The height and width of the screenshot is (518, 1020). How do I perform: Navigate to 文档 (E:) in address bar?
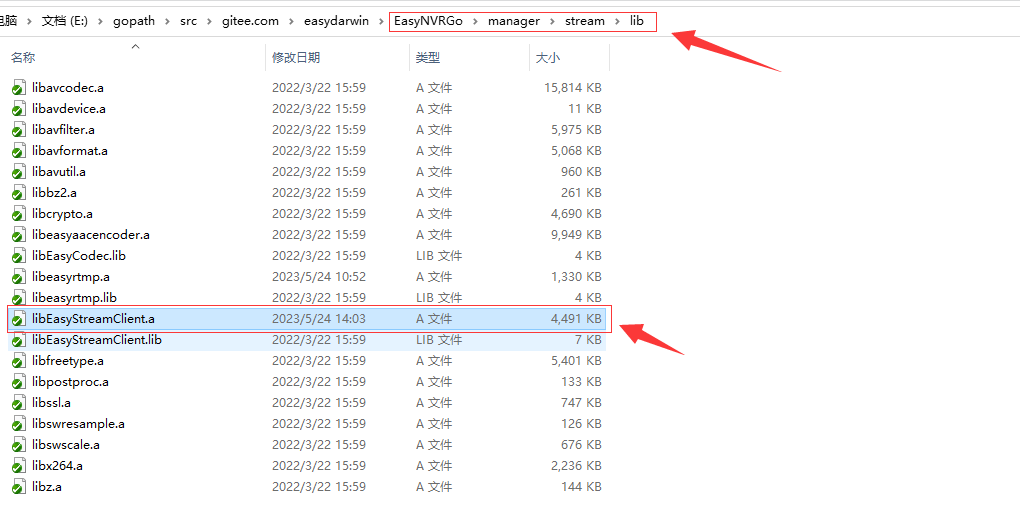(65, 21)
